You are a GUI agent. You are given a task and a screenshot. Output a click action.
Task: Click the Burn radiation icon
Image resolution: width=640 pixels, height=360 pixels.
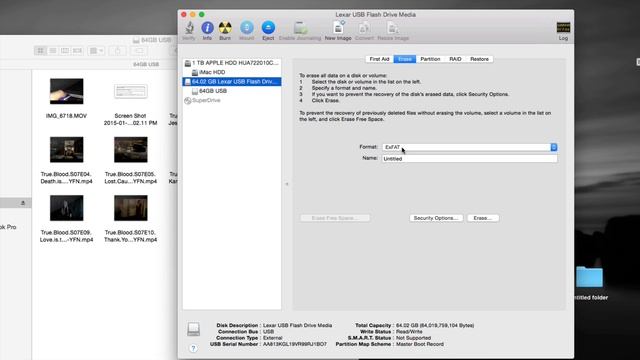point(225,28)
